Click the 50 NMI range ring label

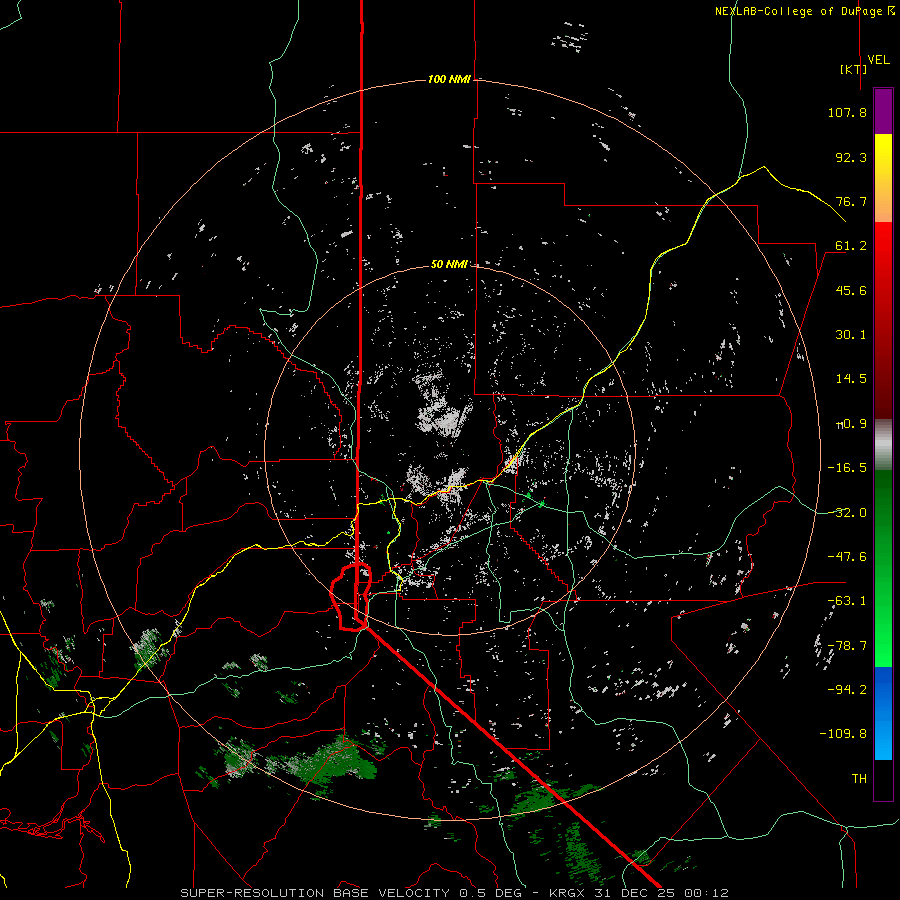449,265
